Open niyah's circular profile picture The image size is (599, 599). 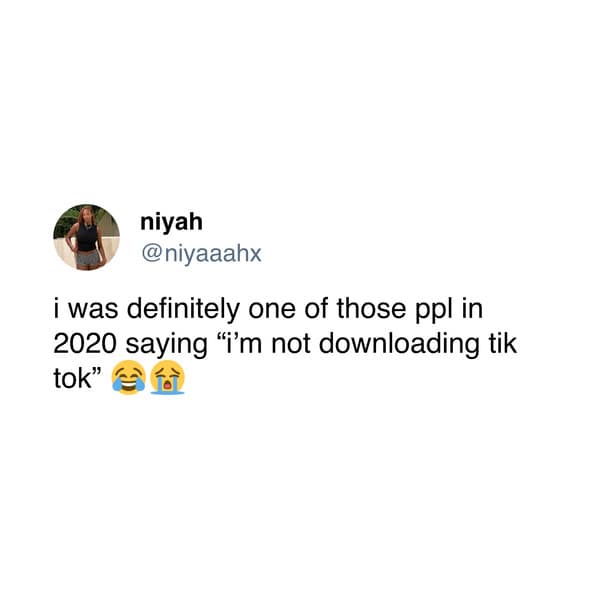86,237
